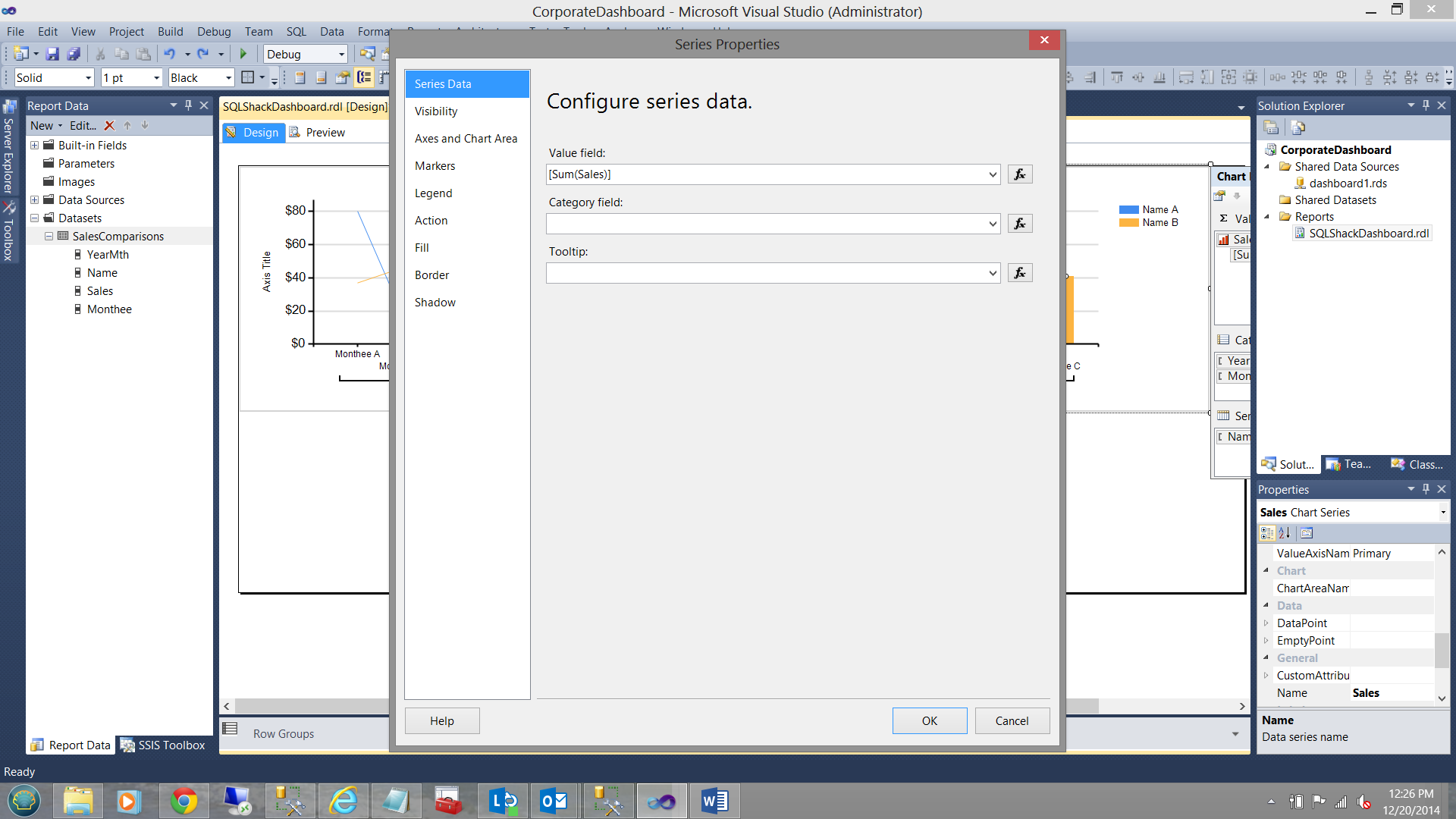Screen dimensions: 1456x819
Task: Open expression editor for Tooltip field
Action: coord(1019,273)
